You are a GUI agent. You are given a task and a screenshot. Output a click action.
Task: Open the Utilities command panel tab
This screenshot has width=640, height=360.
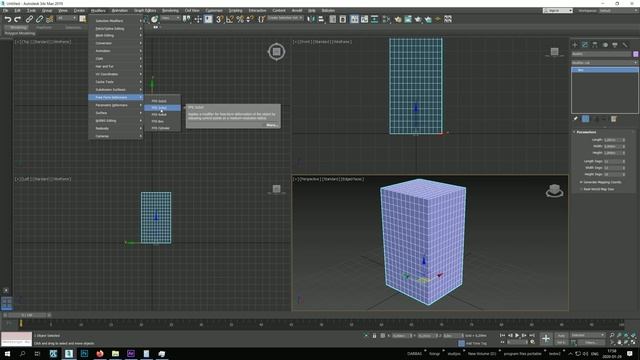point(625,44)
